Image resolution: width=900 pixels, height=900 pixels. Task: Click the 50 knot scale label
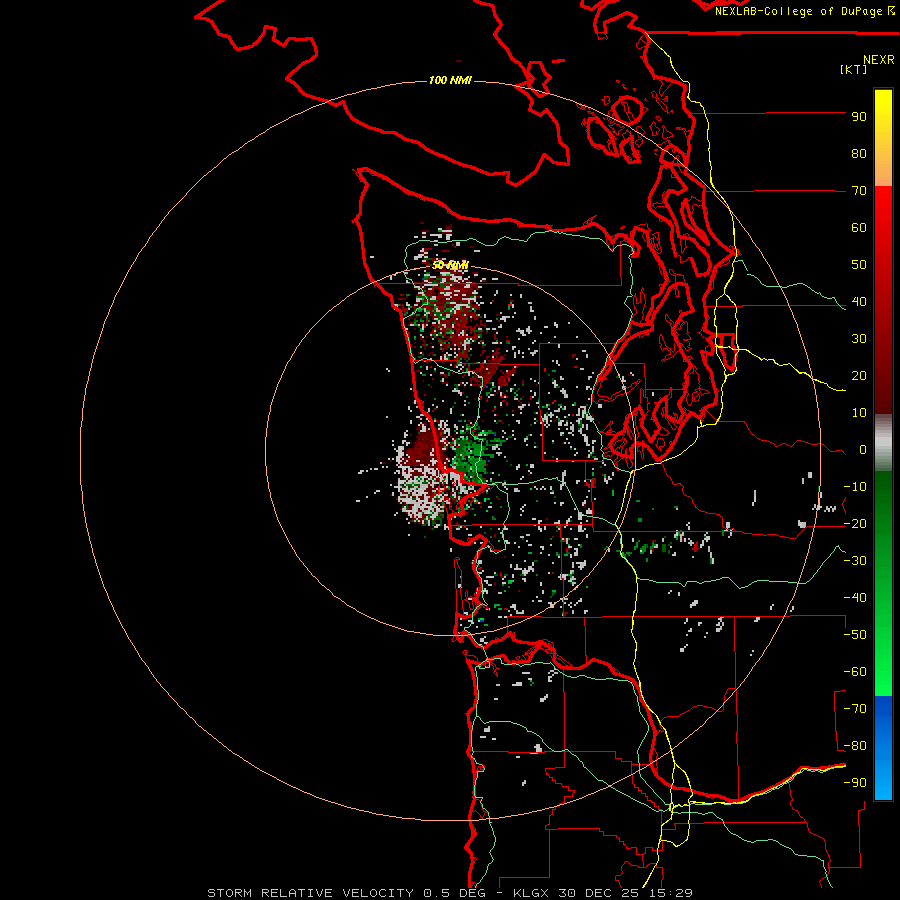pos(859,265)
